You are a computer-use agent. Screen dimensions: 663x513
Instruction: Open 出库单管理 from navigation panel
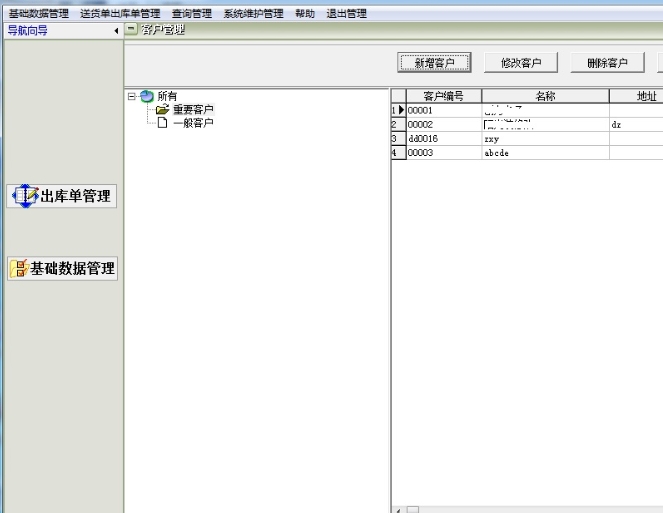click(x=62, y=196)
